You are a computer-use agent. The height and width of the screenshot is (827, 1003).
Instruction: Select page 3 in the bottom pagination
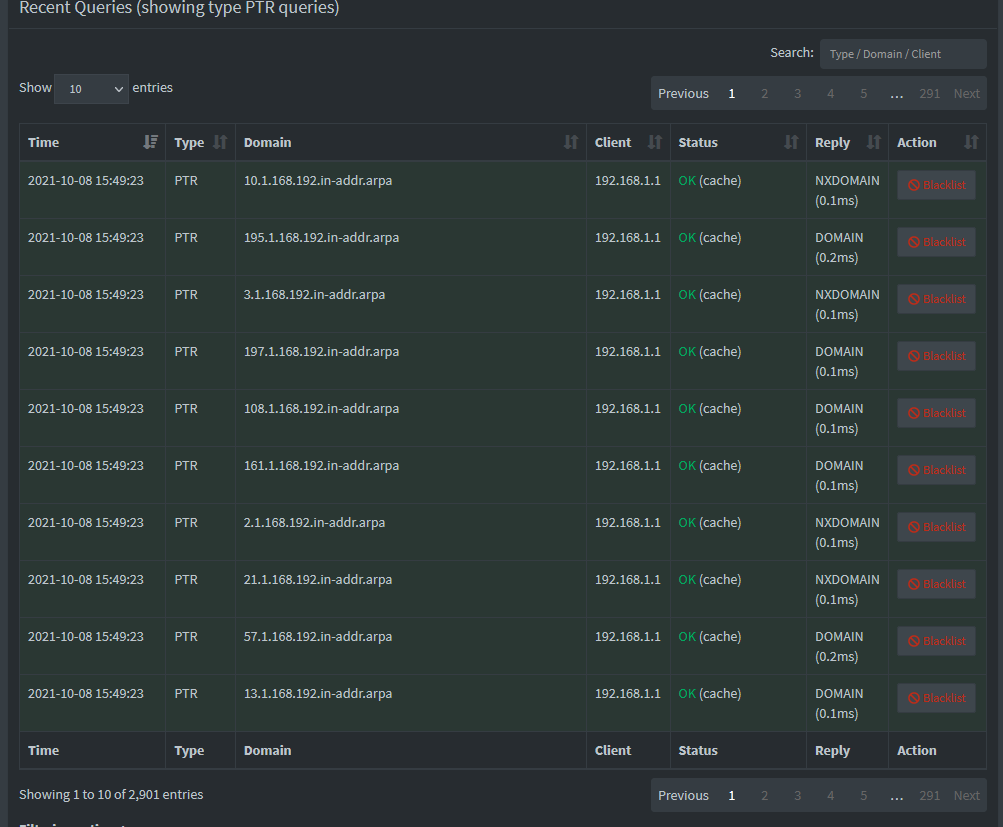797,795
